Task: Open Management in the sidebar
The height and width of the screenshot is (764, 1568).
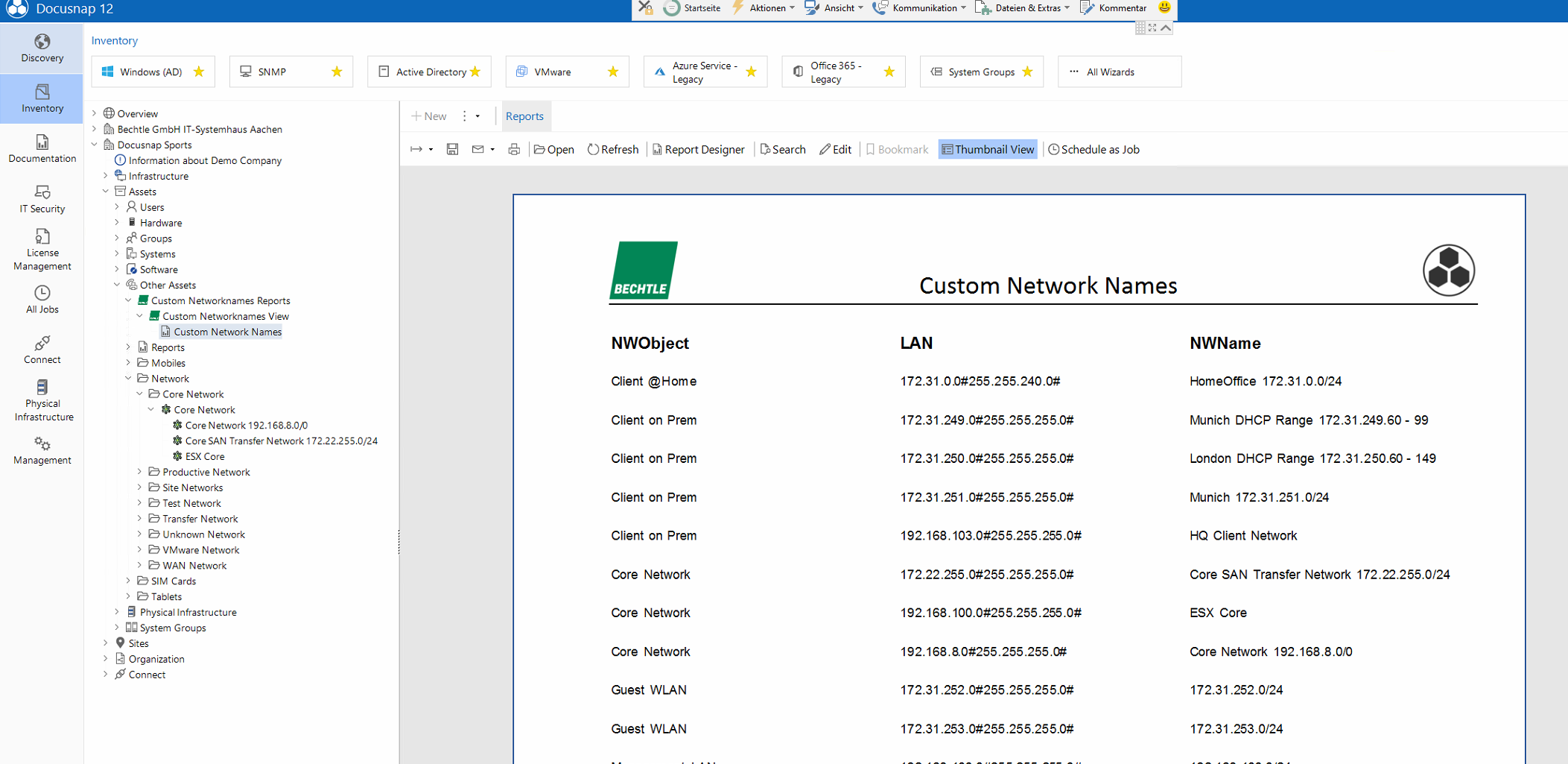Action: coord(42,451)
